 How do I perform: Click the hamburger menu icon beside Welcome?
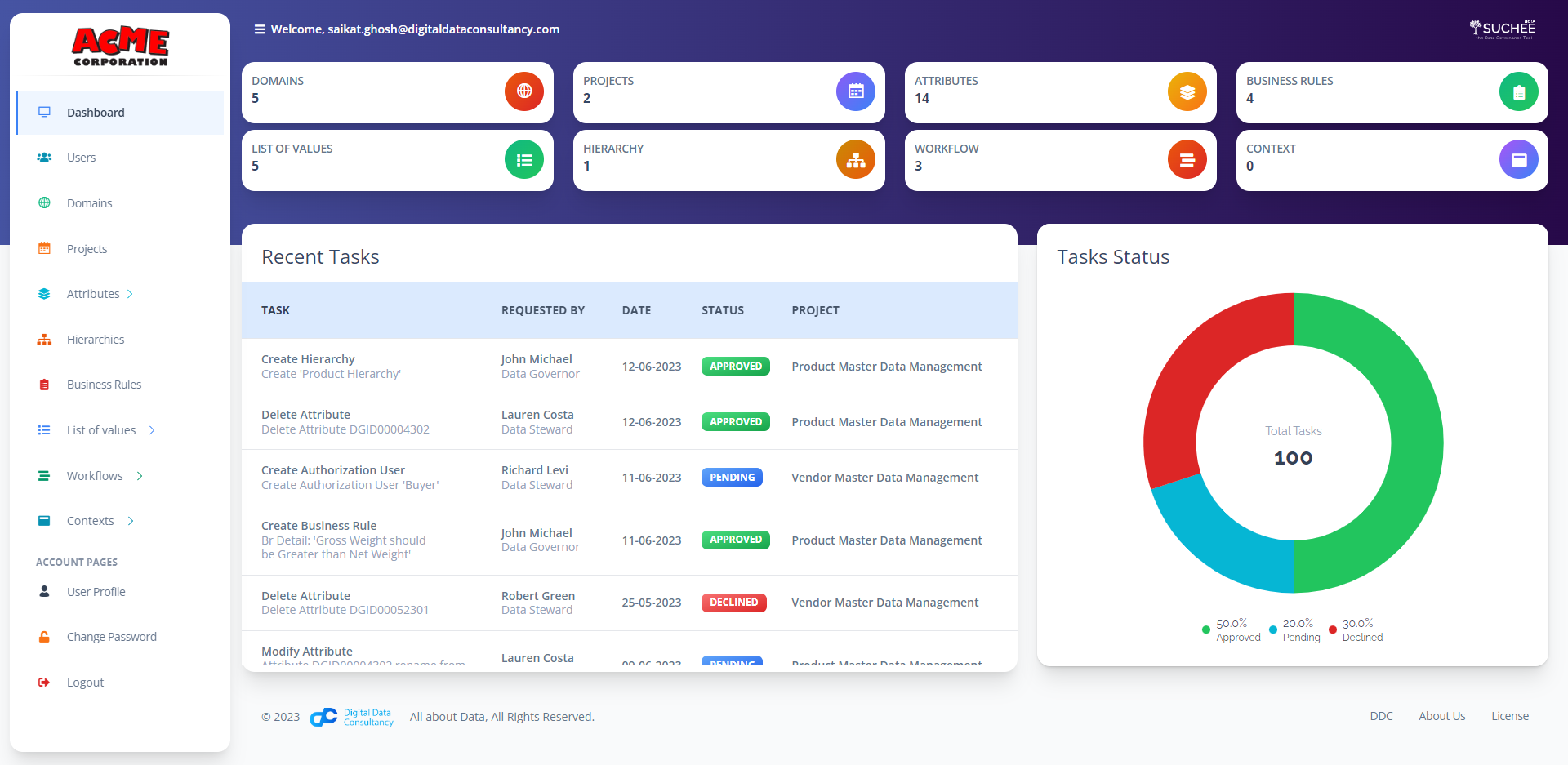pyautogui.click(x=260, y=29)
